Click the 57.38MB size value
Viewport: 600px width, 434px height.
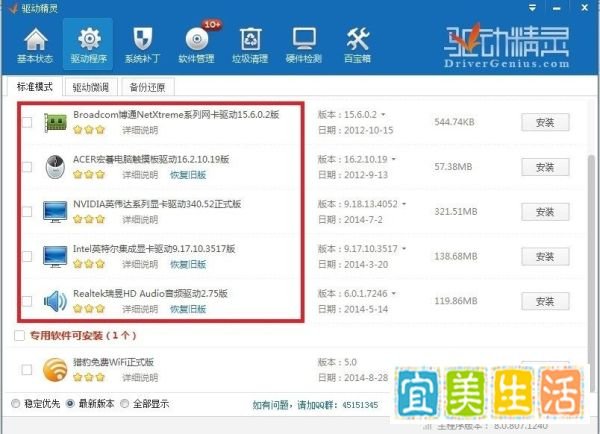point(453,167)
